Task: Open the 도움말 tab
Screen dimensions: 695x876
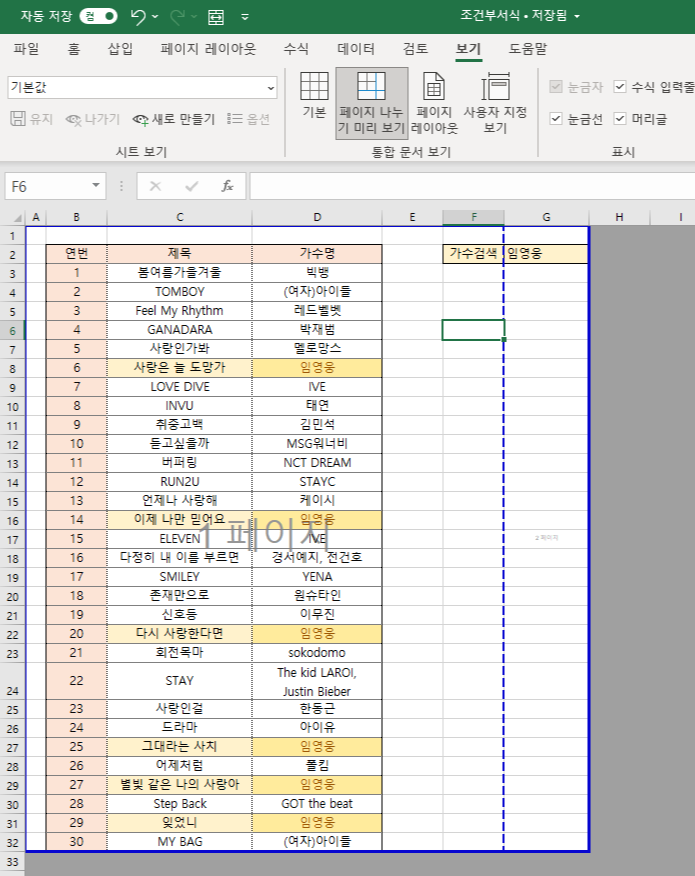Action: (527, 49)
